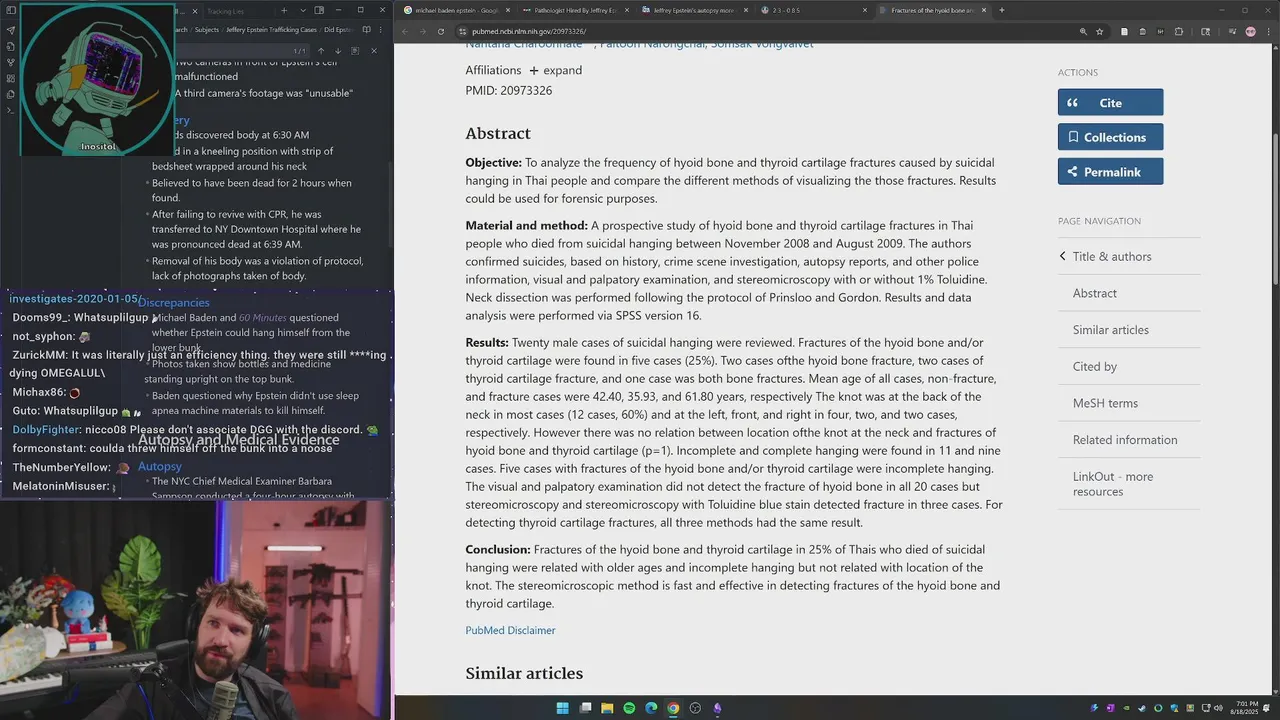Click the Permalink button
Screen dimensions: 1280x720
(x=1110, y=171)
